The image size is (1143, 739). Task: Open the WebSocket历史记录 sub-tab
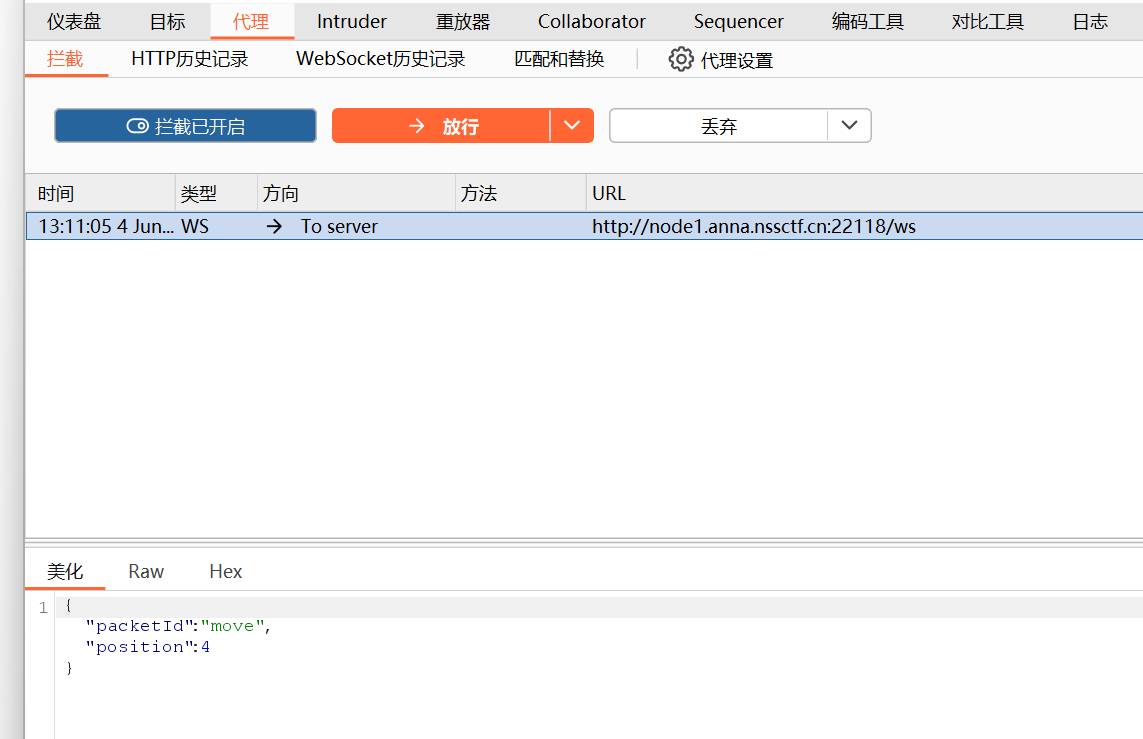pyautogui.click(x=381, y=59)
